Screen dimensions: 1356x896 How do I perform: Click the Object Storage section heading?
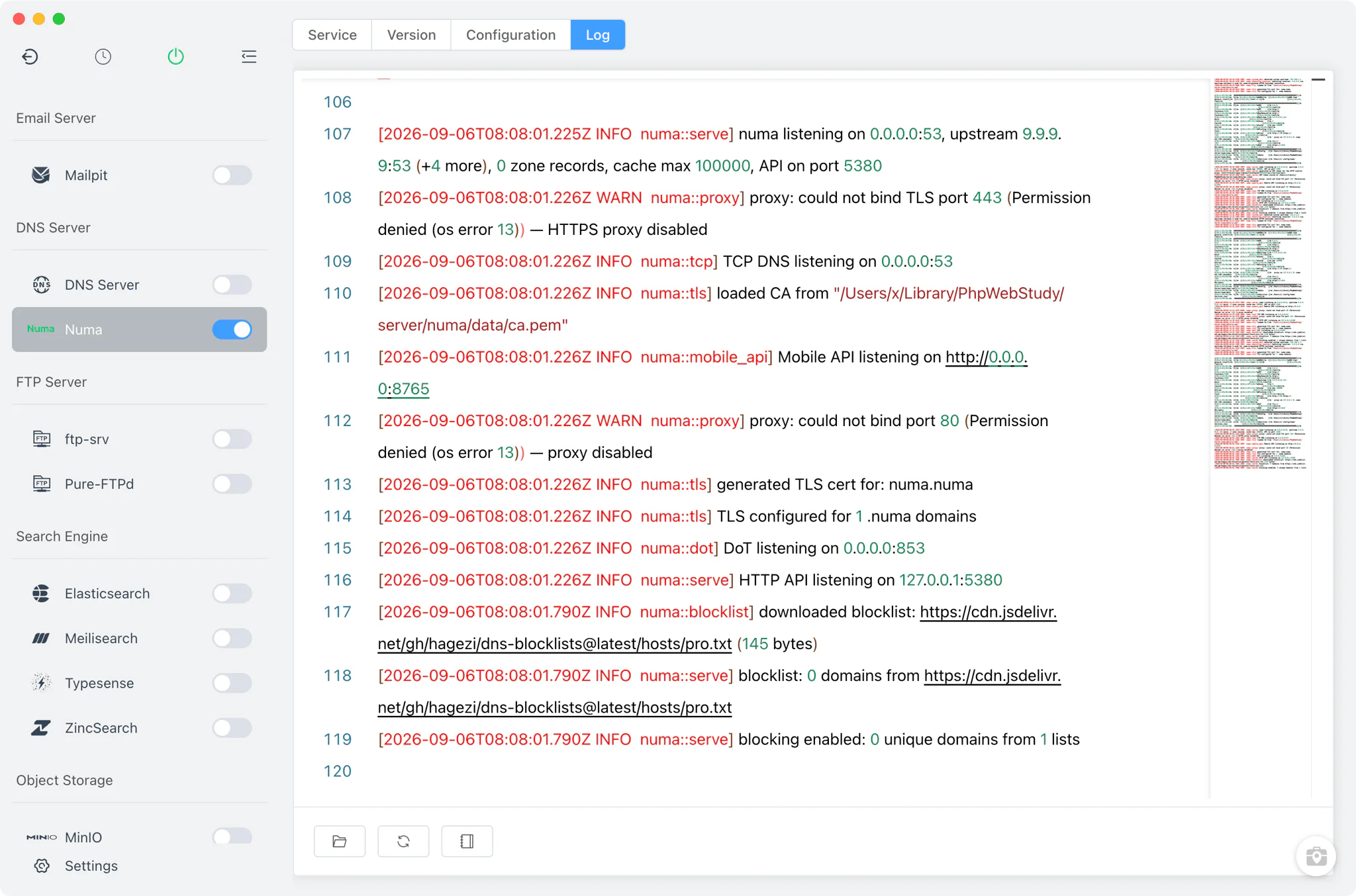[64, 780]
